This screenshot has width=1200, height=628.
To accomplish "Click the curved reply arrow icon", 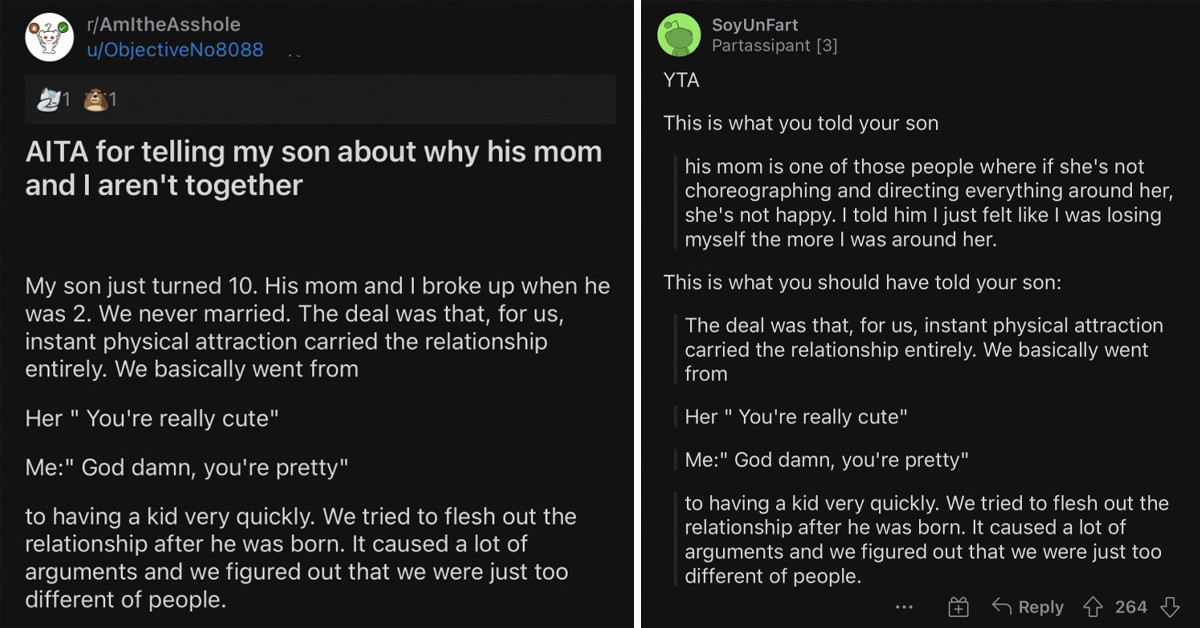I will click(1003, 606).
